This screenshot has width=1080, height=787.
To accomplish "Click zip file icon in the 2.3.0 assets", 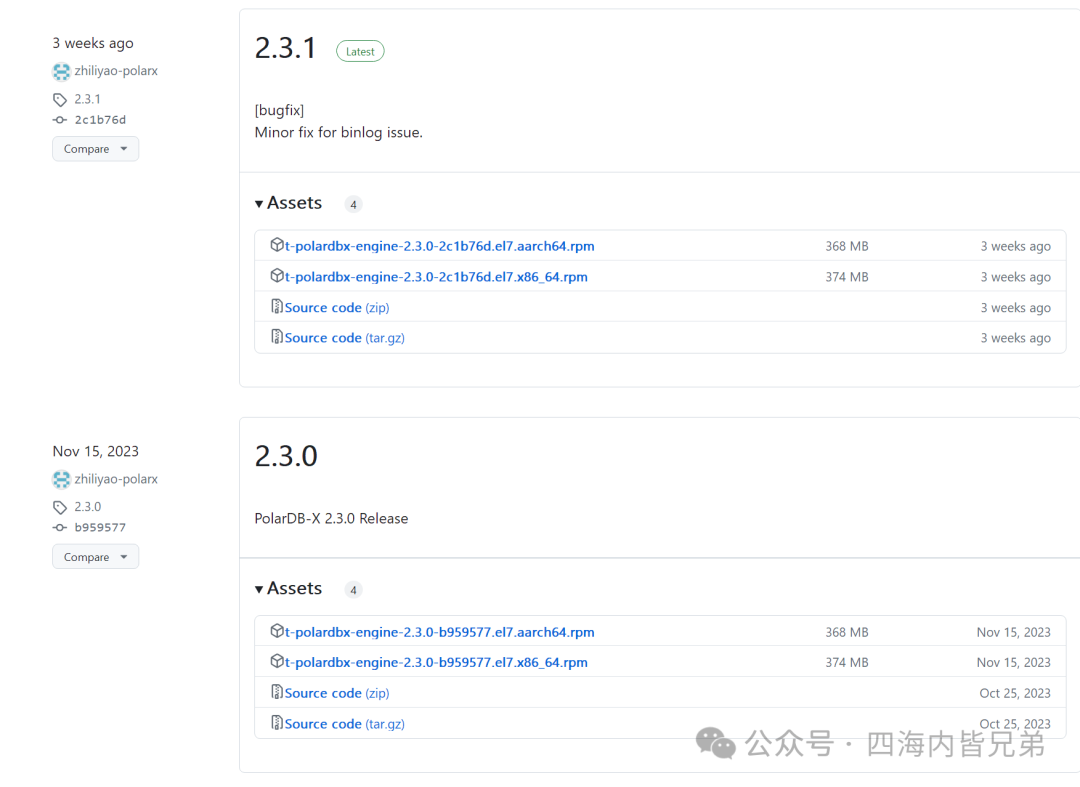I will [277, 691].
